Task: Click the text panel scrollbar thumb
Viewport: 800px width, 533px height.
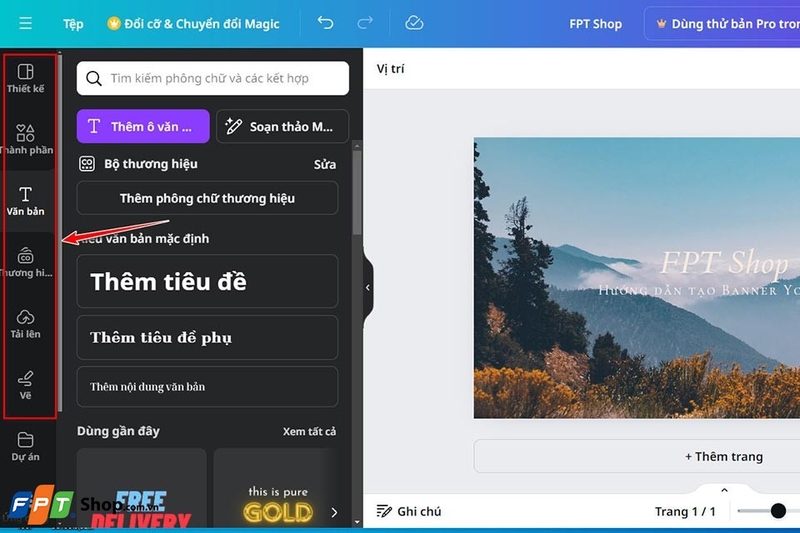Action: click(357, 192)
